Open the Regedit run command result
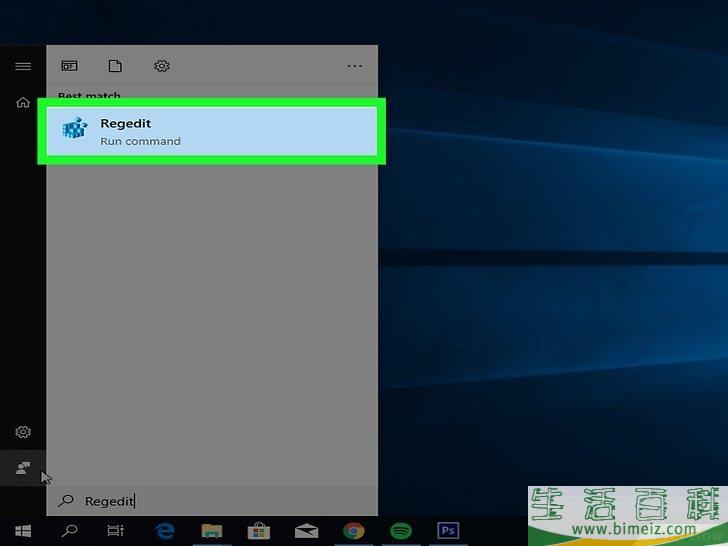The height and width of the screenshot is (546, 728). pos(211,131)
